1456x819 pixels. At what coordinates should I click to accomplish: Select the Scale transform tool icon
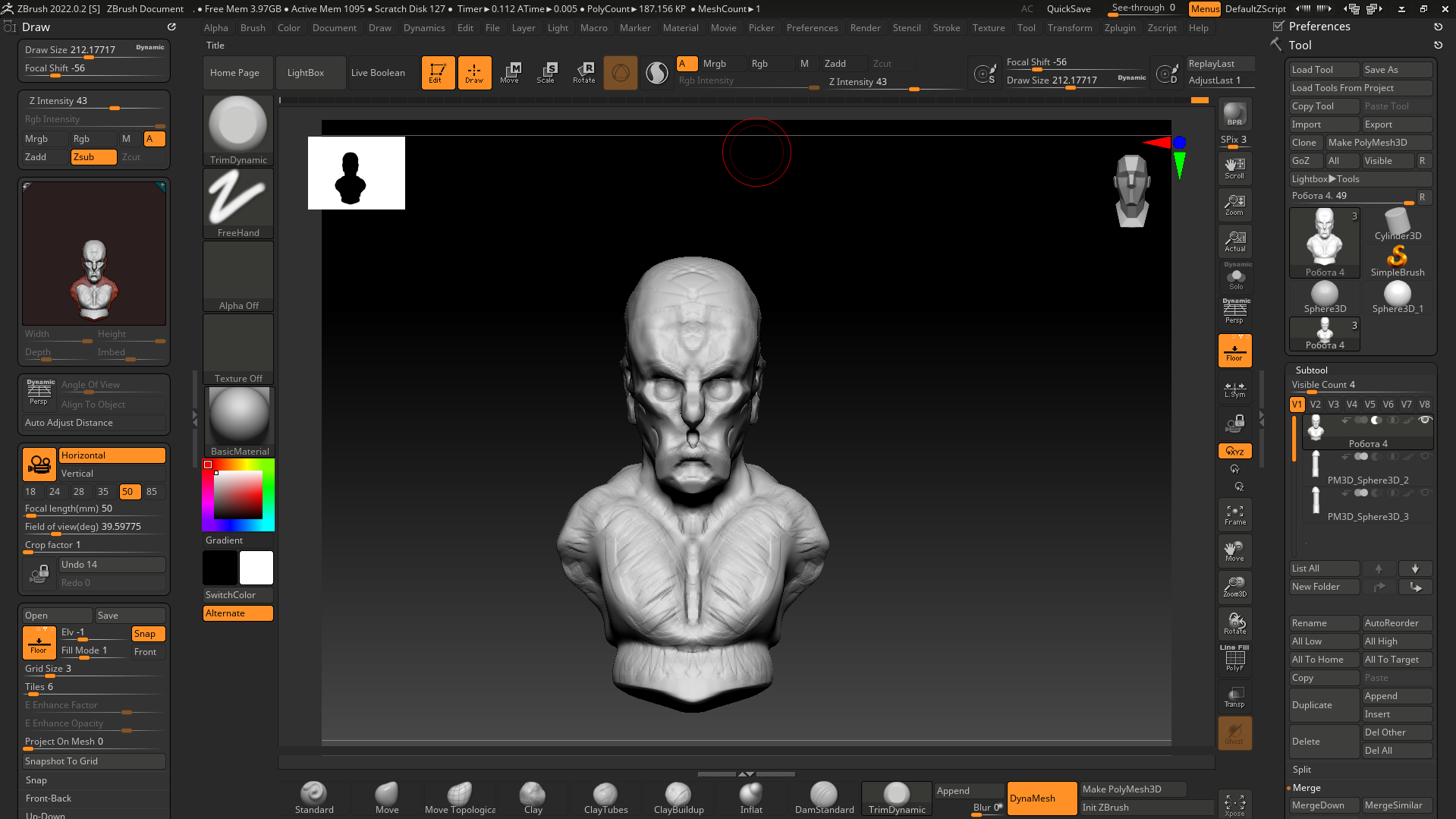point(546,73)
